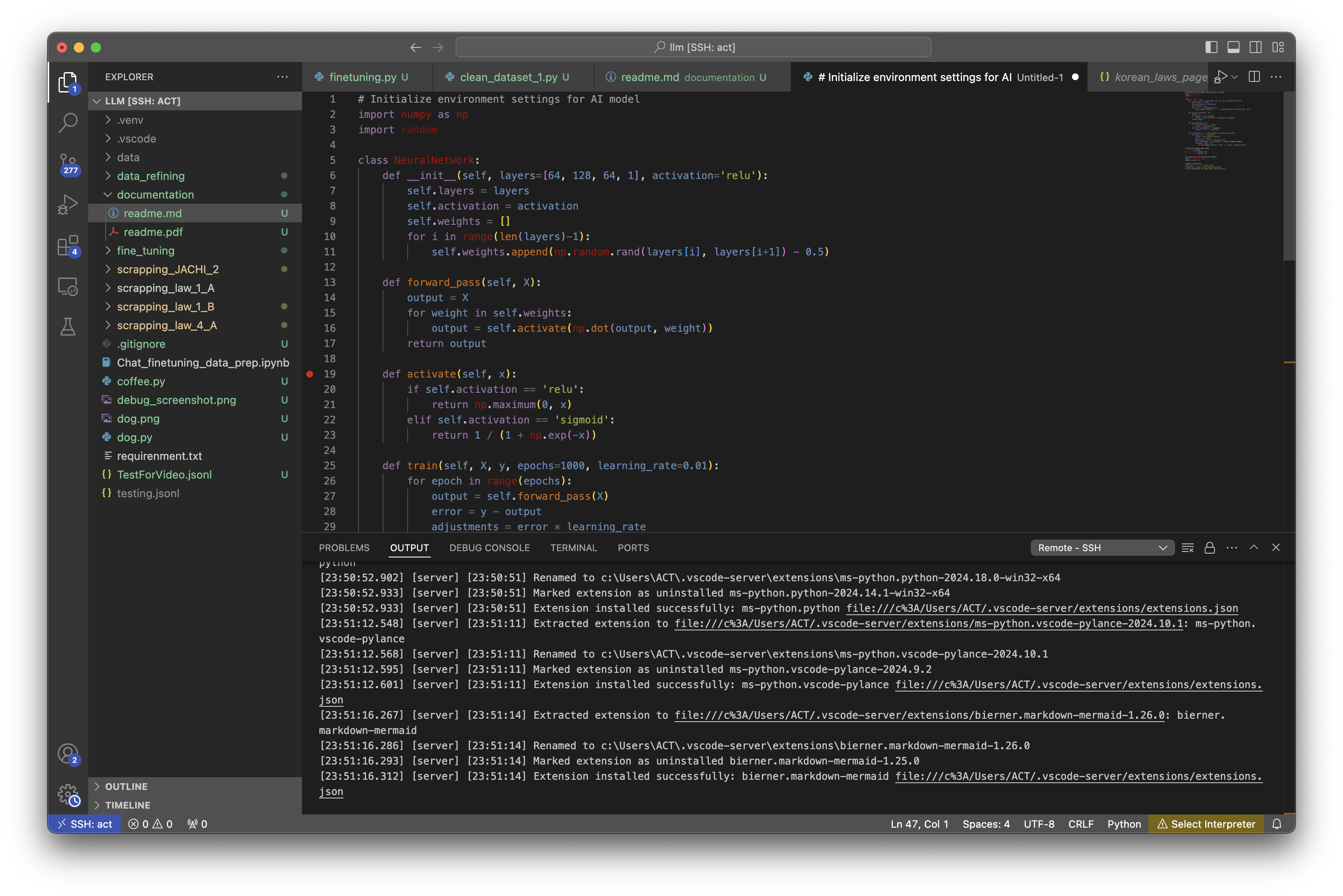Click Select Interpreter warning in status bar
Image resolution: width=1343 pixels, height=896 pixels.
point(1206,824)
